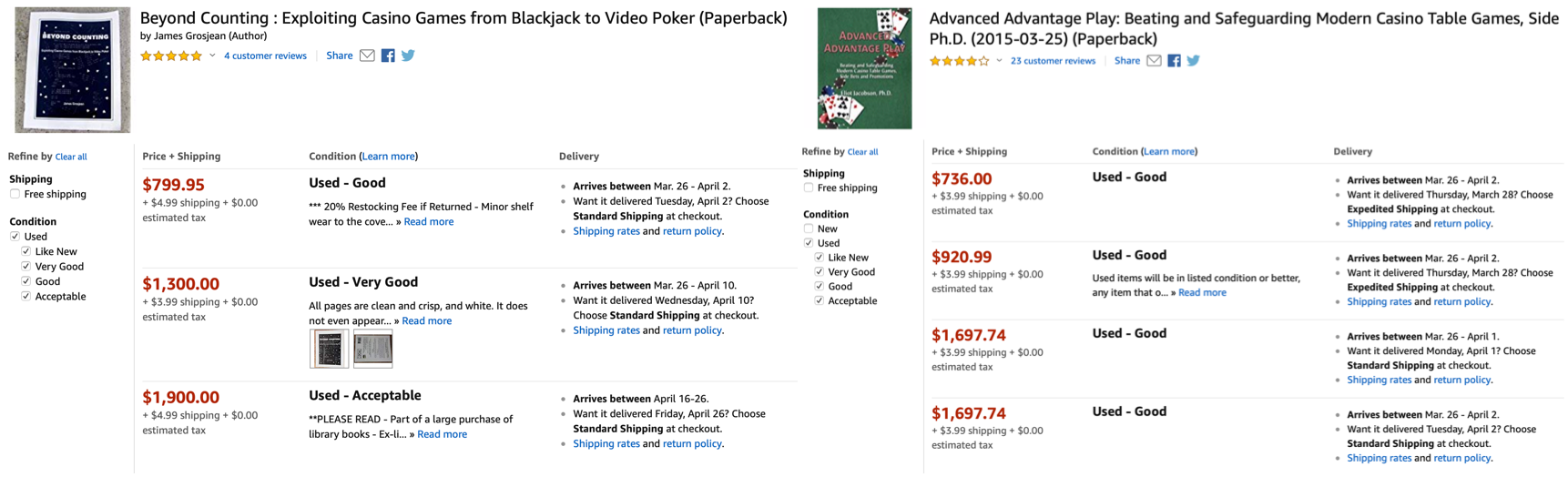Image resolution: width=1568 pixels, height=477 pixels.
Task: Open first seller photo thumbnail of $1,300 listing
Action: tap(329, 350)
